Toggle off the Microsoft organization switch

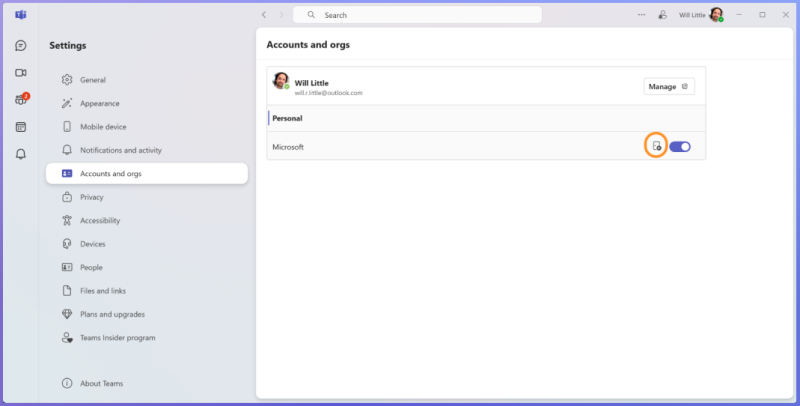tap(680, 147)
